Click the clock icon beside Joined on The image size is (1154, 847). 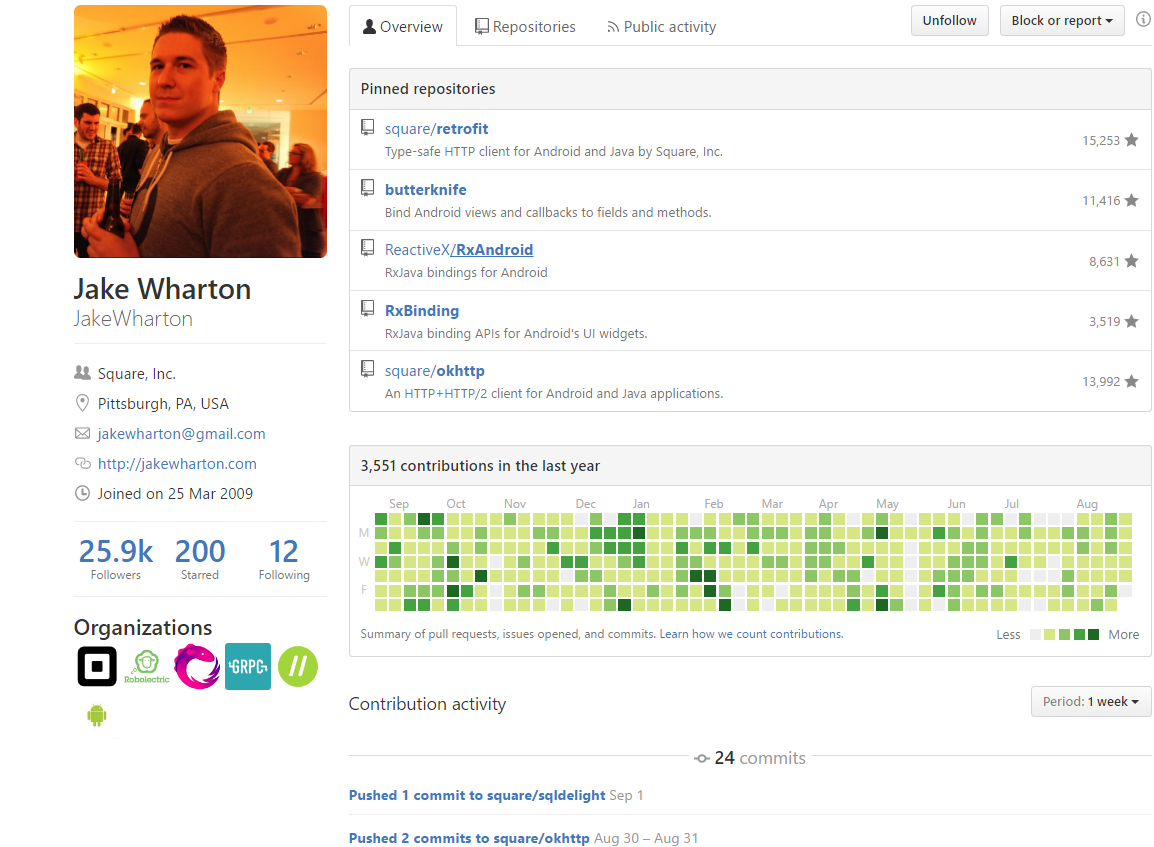click(x=82, y=493)
